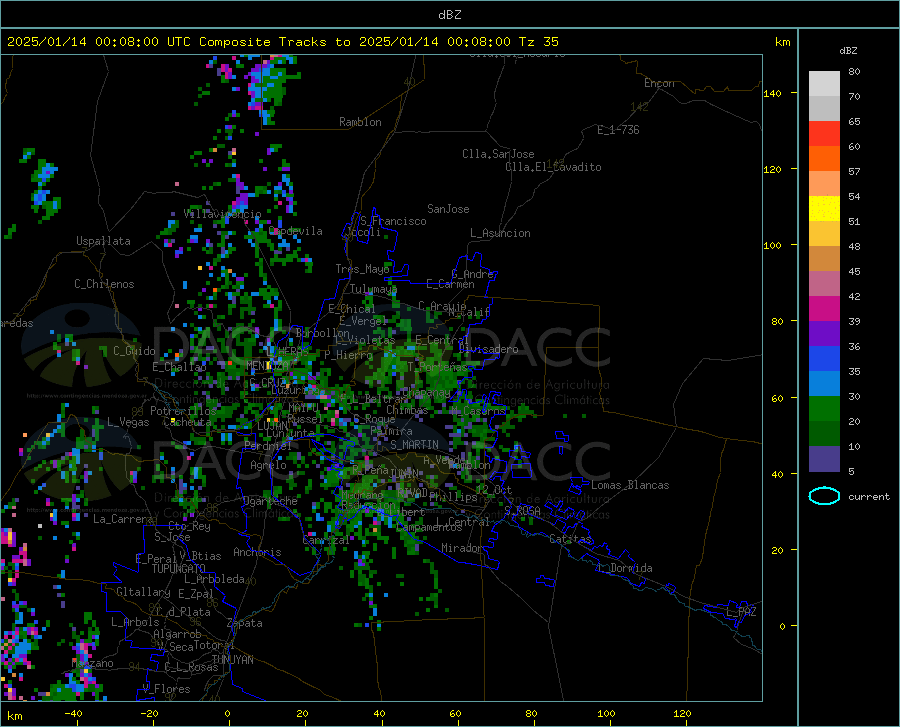Screen dimensions: 900x727
Task: Select the magenta 42-39 dBZ legend swatch
Action: [824, 309]
